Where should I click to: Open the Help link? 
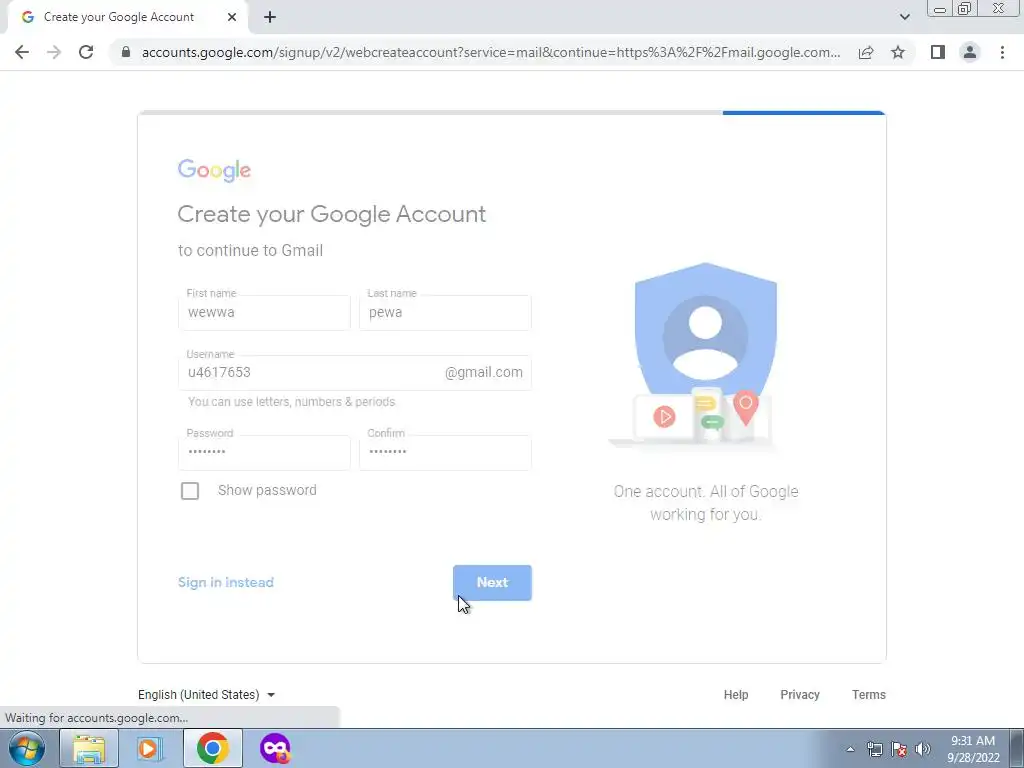(736, 695)
